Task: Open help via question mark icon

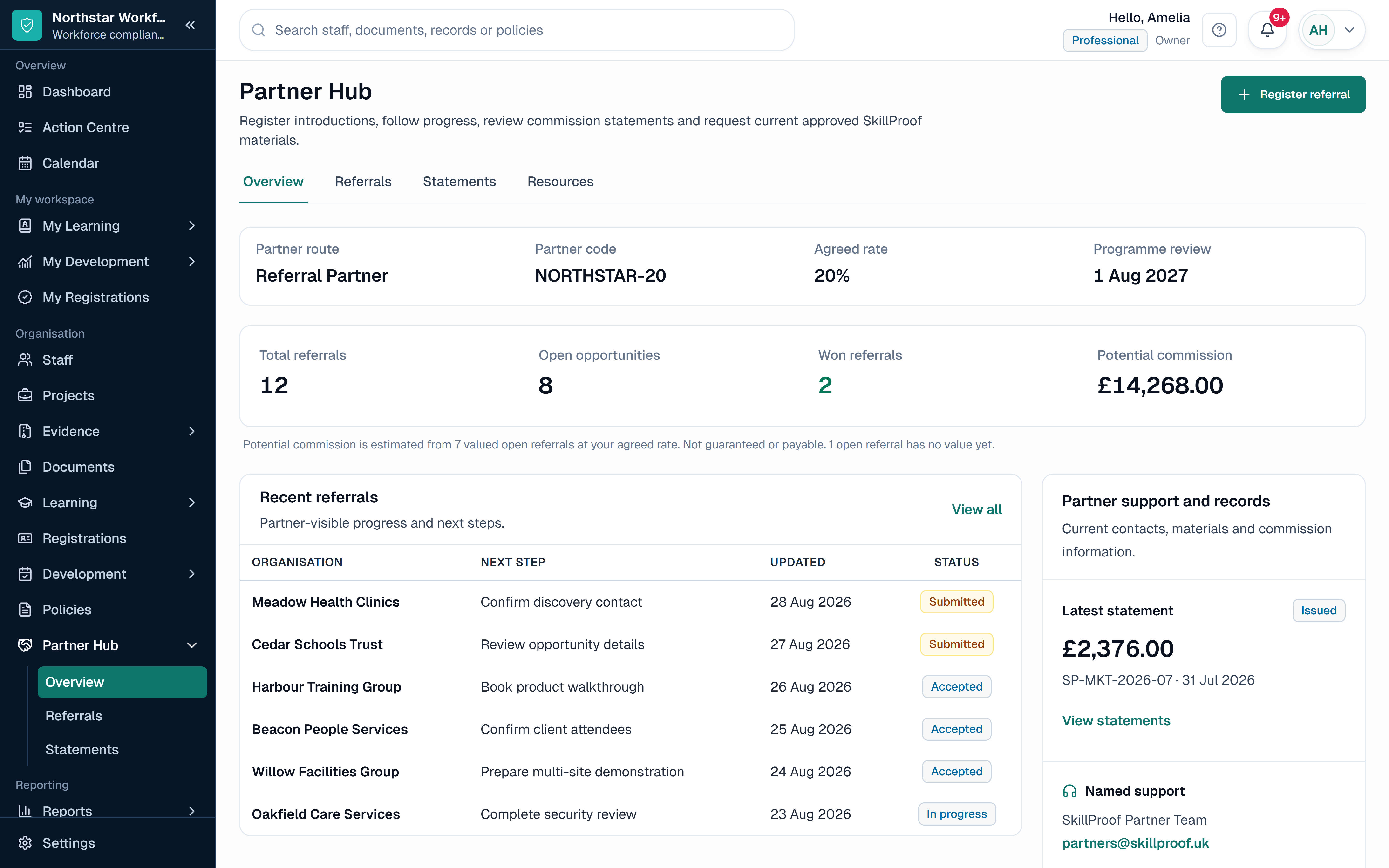Action: tap(1219, 30)
